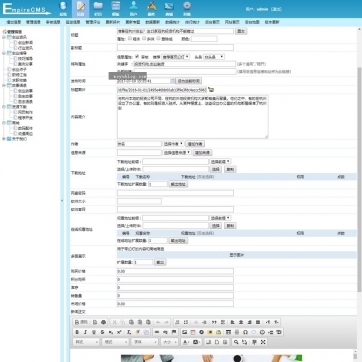
Task: Uncheck the approved info attribute checkbox
Action: [x=137, y=57]
